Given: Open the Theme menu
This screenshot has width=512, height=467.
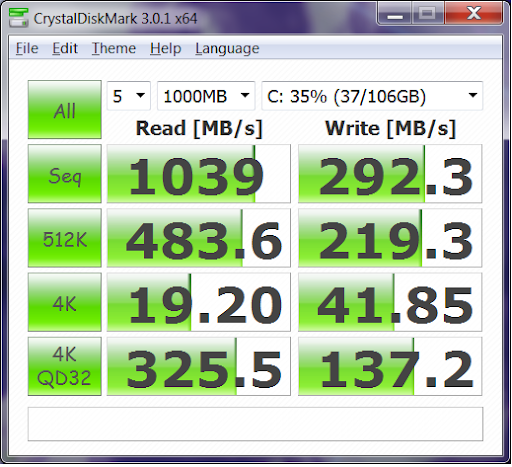Looking at the screenshot, I should pos(114,49).
